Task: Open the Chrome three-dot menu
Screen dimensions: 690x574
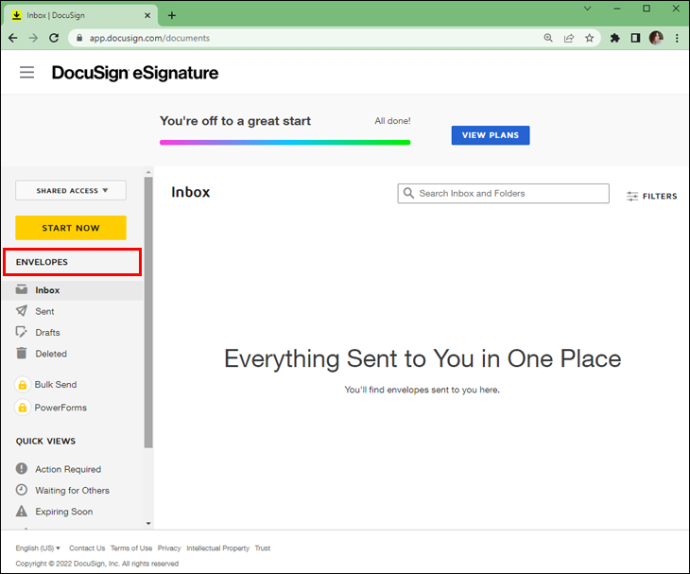Action: 677,38
